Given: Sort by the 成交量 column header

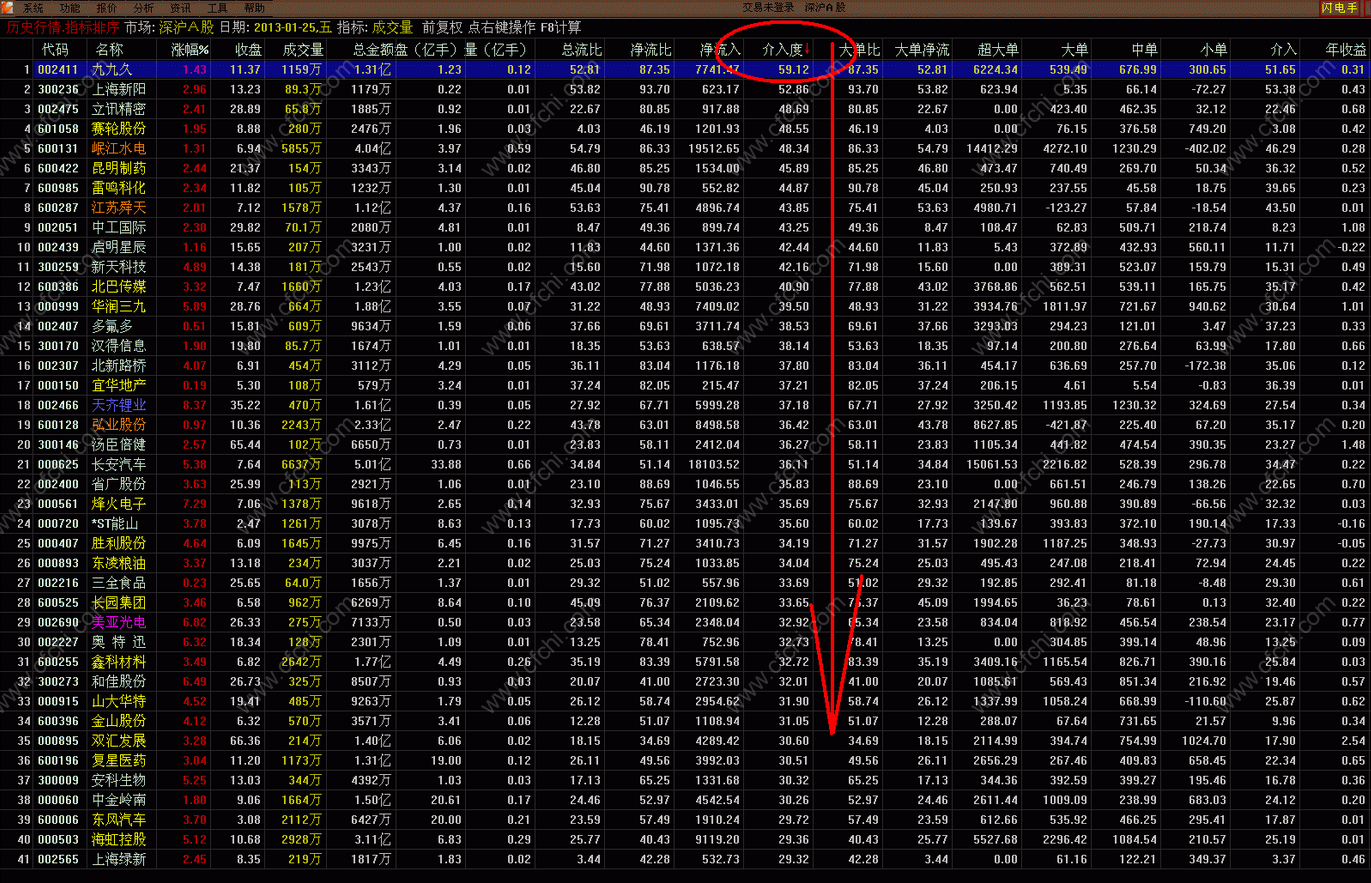Looking at the screenshot, I should click(303, 49).
